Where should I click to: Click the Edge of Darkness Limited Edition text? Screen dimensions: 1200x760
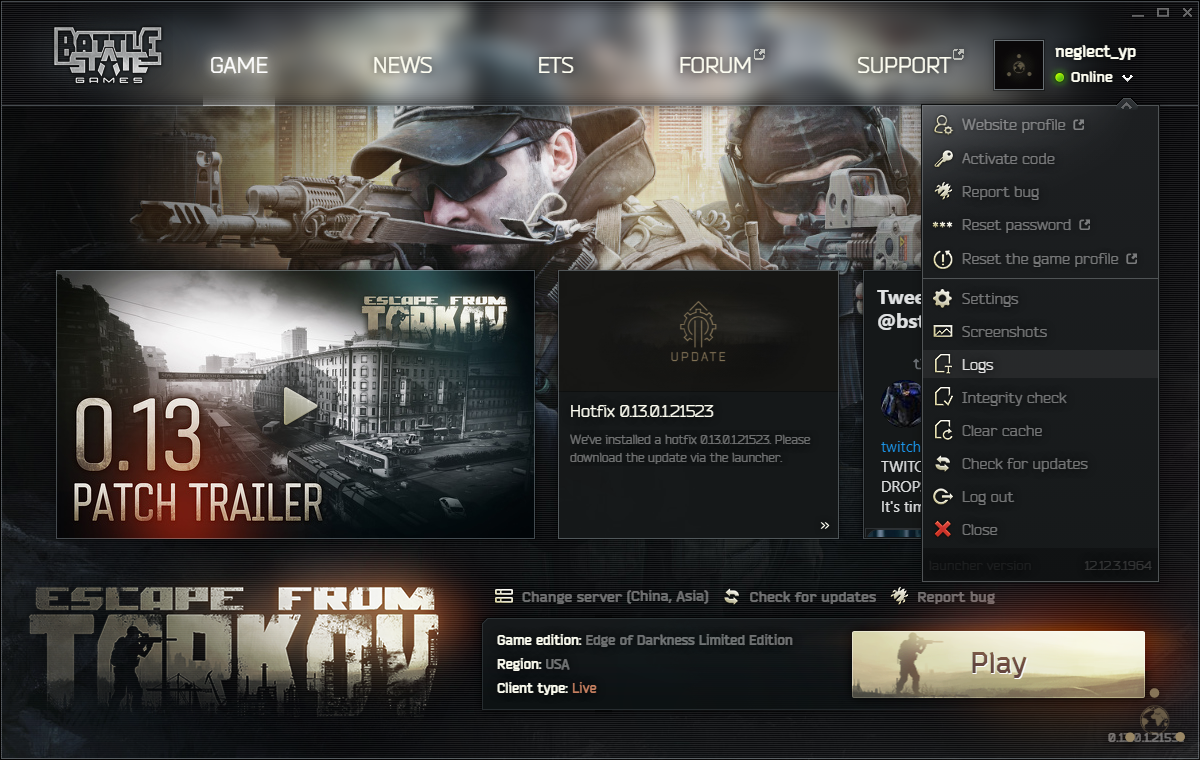pyautogui.click(x=689, y=640)
